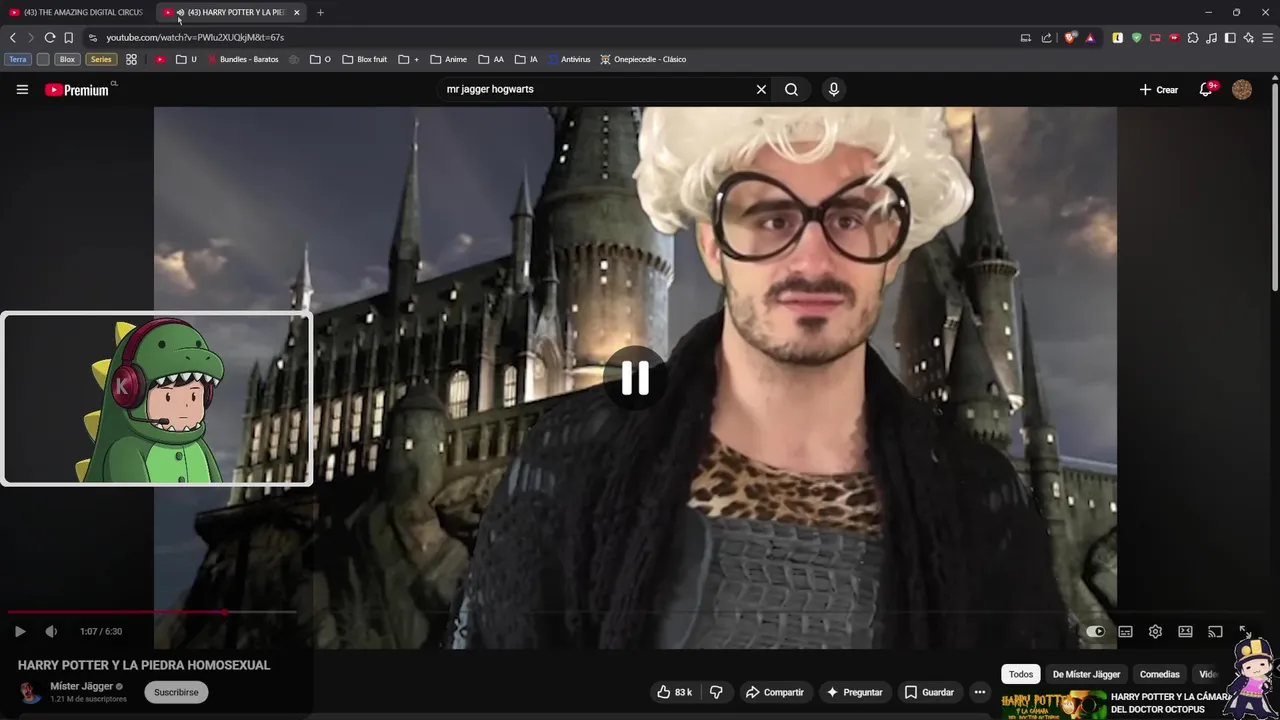Open Brave Rewards triangle icon

click(x=1090, y=37)
